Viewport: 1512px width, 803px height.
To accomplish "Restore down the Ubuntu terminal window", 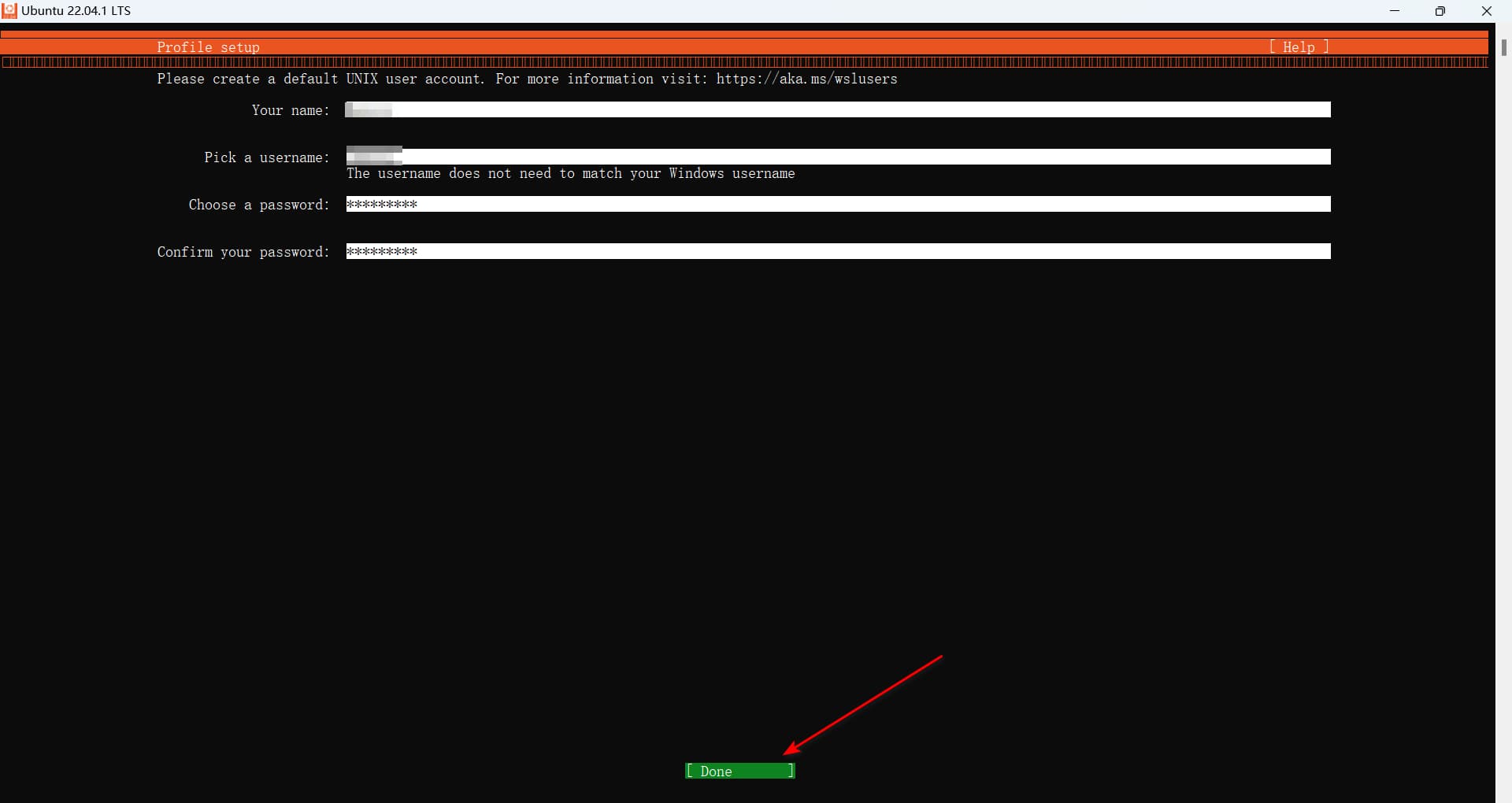I will 1440,11.
